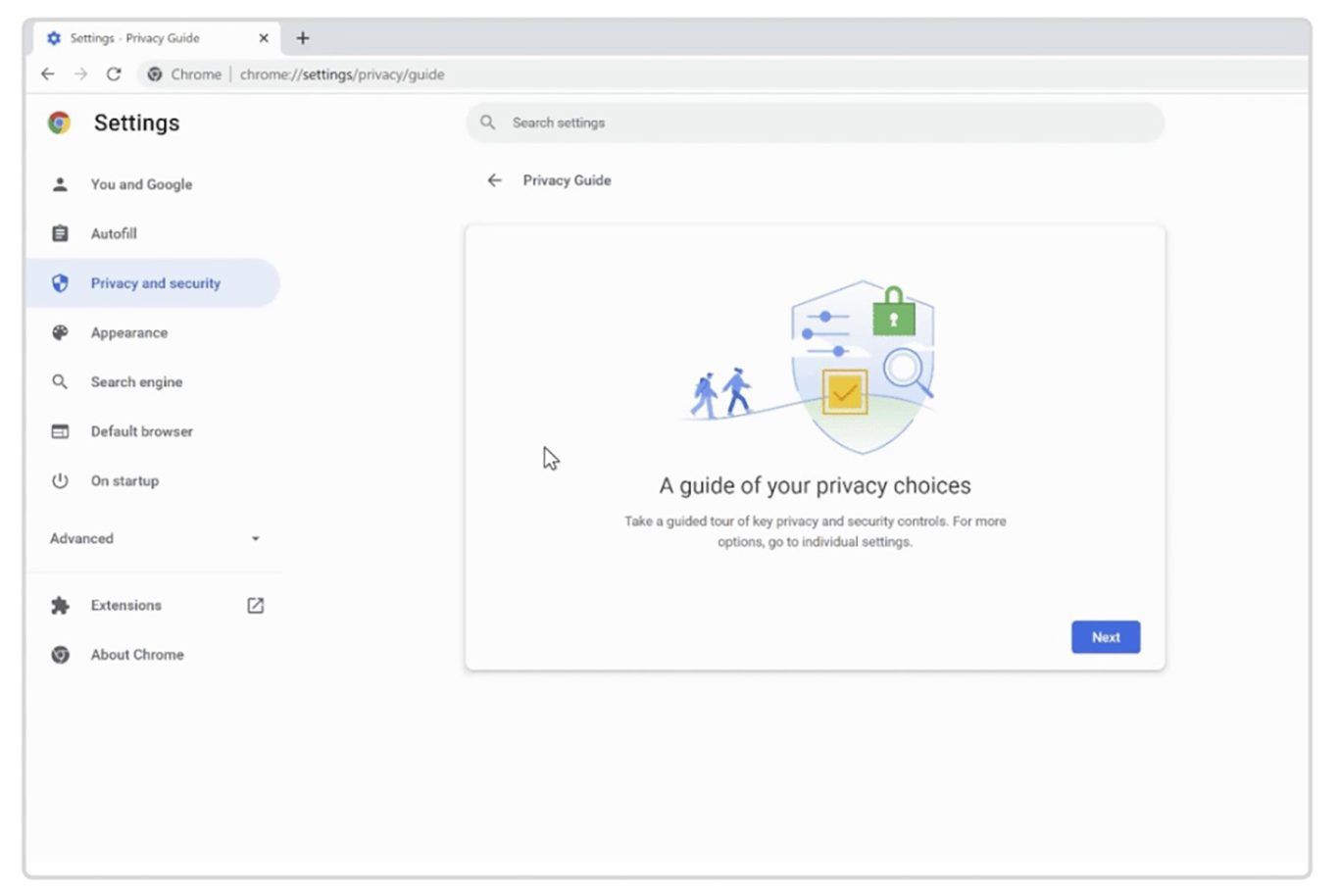Open the Autofill settings section
This screenshot has width=1339, height=896.
coord(114,234)
